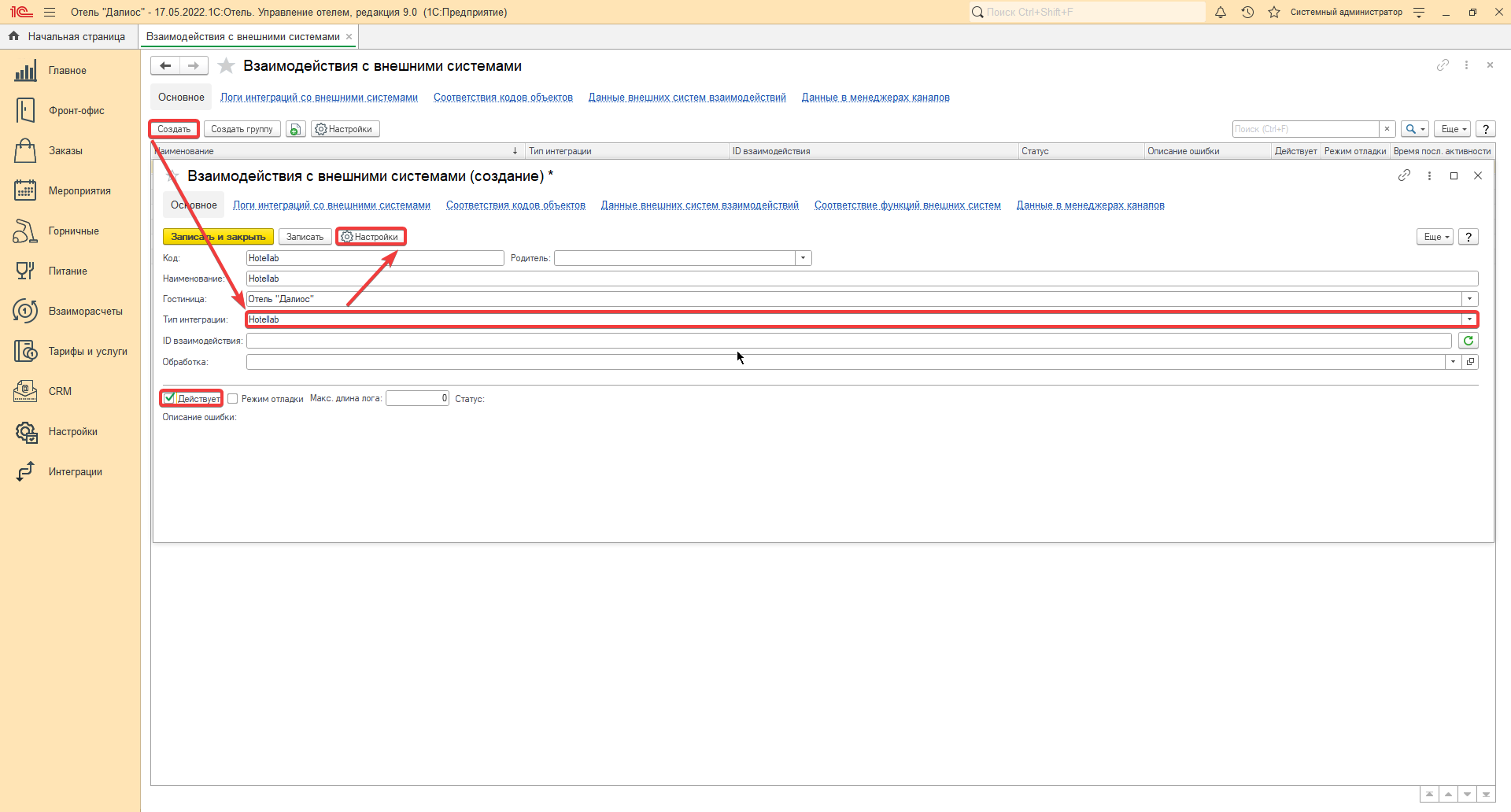Click the global search field
The width and height of the screenshot is (1511, 812).
pyautogui.click(x=1086, y=12)
